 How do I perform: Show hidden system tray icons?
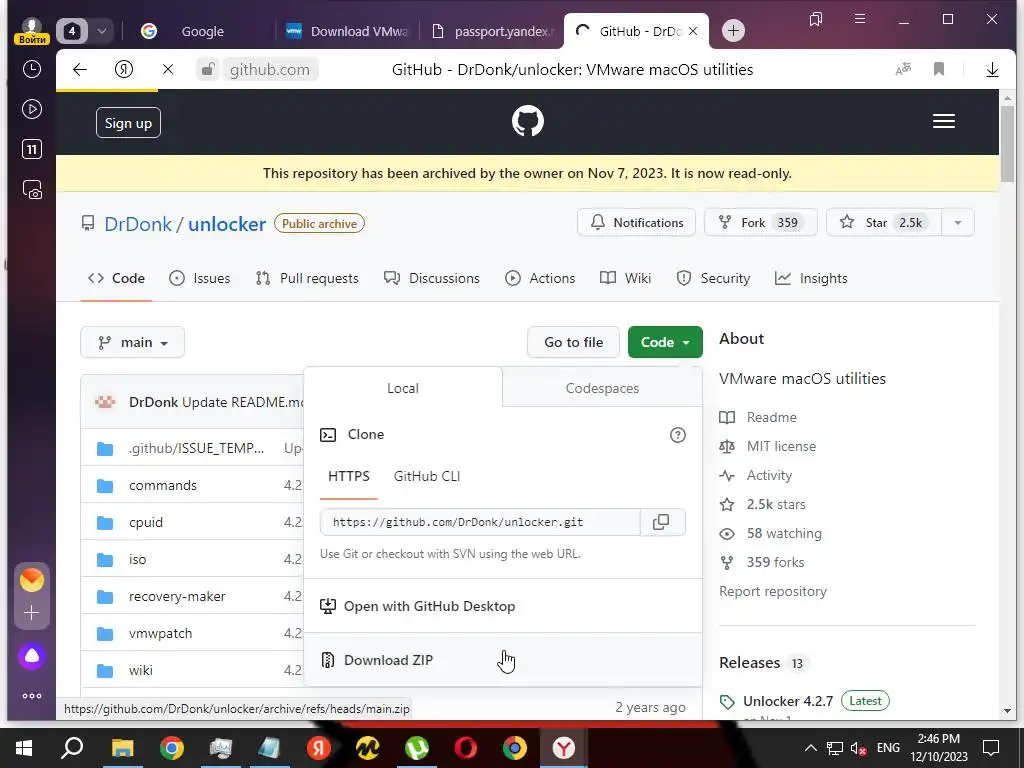click(810, 748)
